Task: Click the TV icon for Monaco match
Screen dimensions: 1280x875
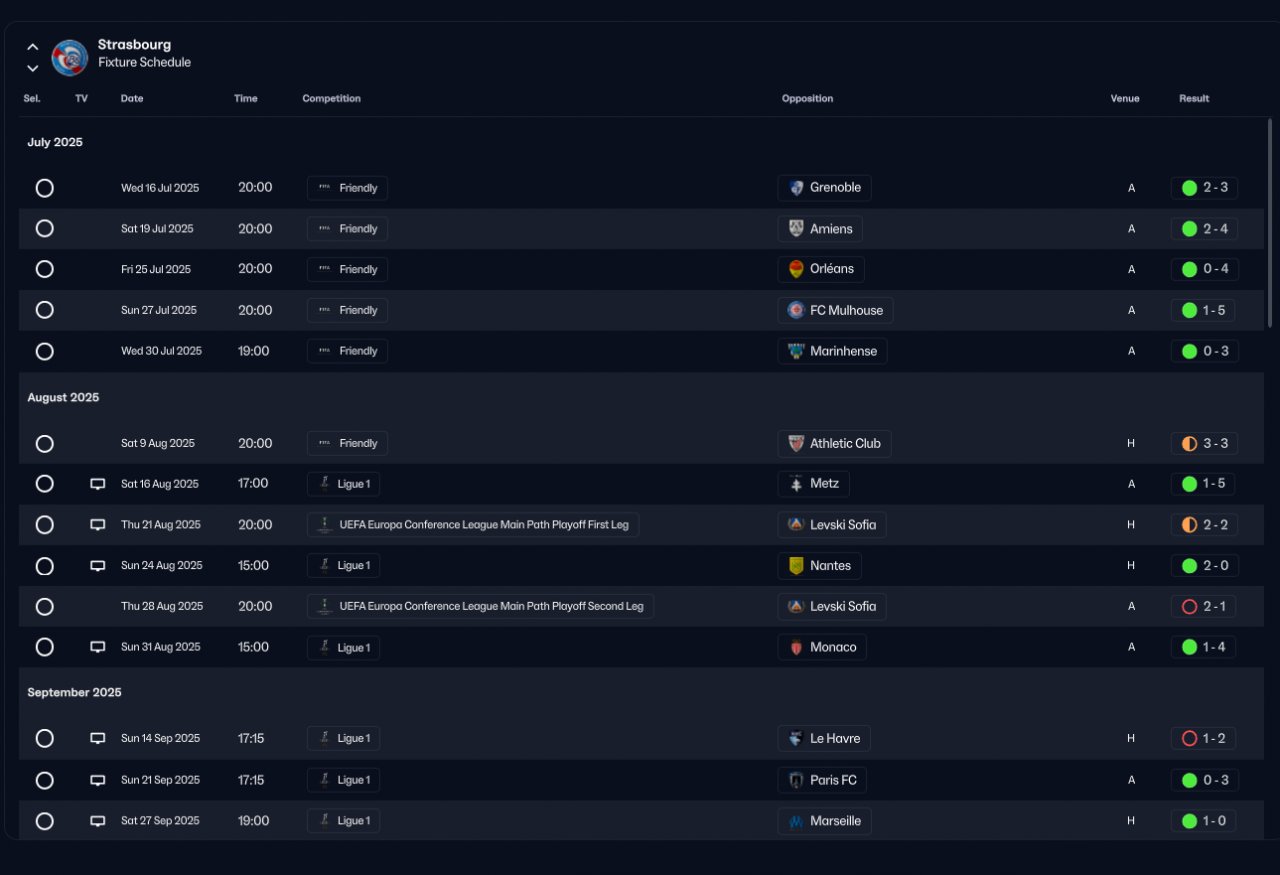Action: (x=98, y=647)
